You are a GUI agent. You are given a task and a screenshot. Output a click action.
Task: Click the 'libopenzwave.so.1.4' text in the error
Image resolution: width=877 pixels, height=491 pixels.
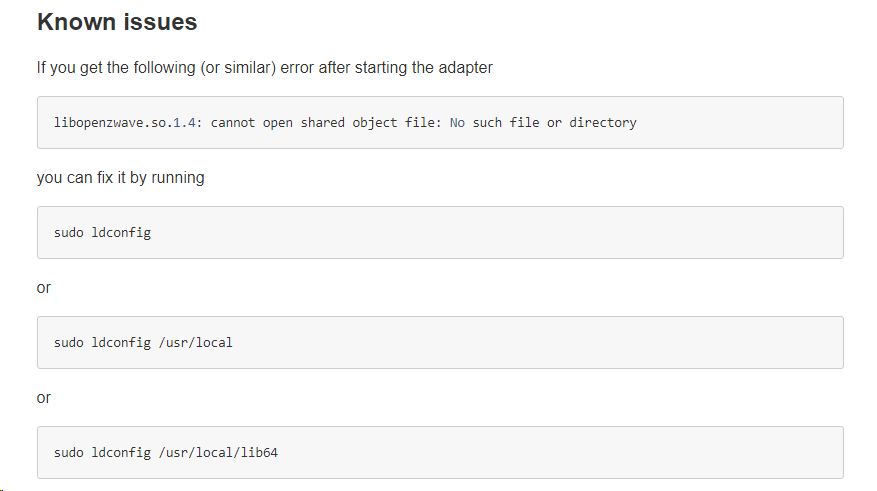(x=124, y=122)
